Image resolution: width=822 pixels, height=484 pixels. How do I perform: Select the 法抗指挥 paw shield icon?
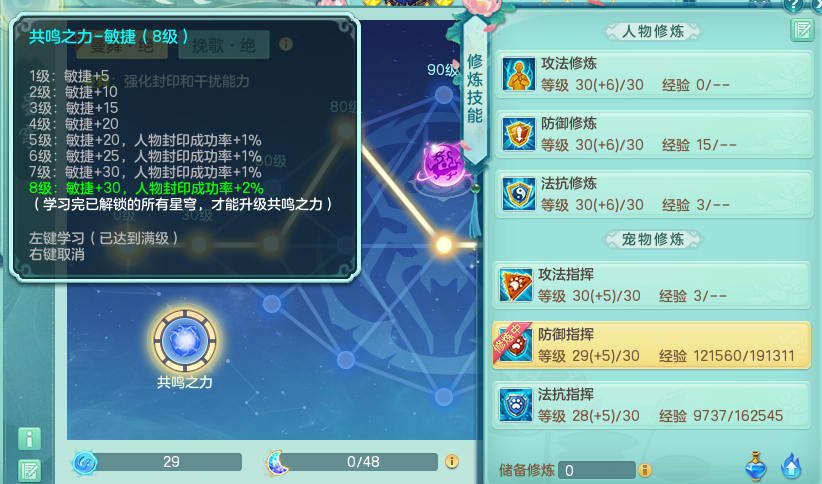click(x=515, y=405)
